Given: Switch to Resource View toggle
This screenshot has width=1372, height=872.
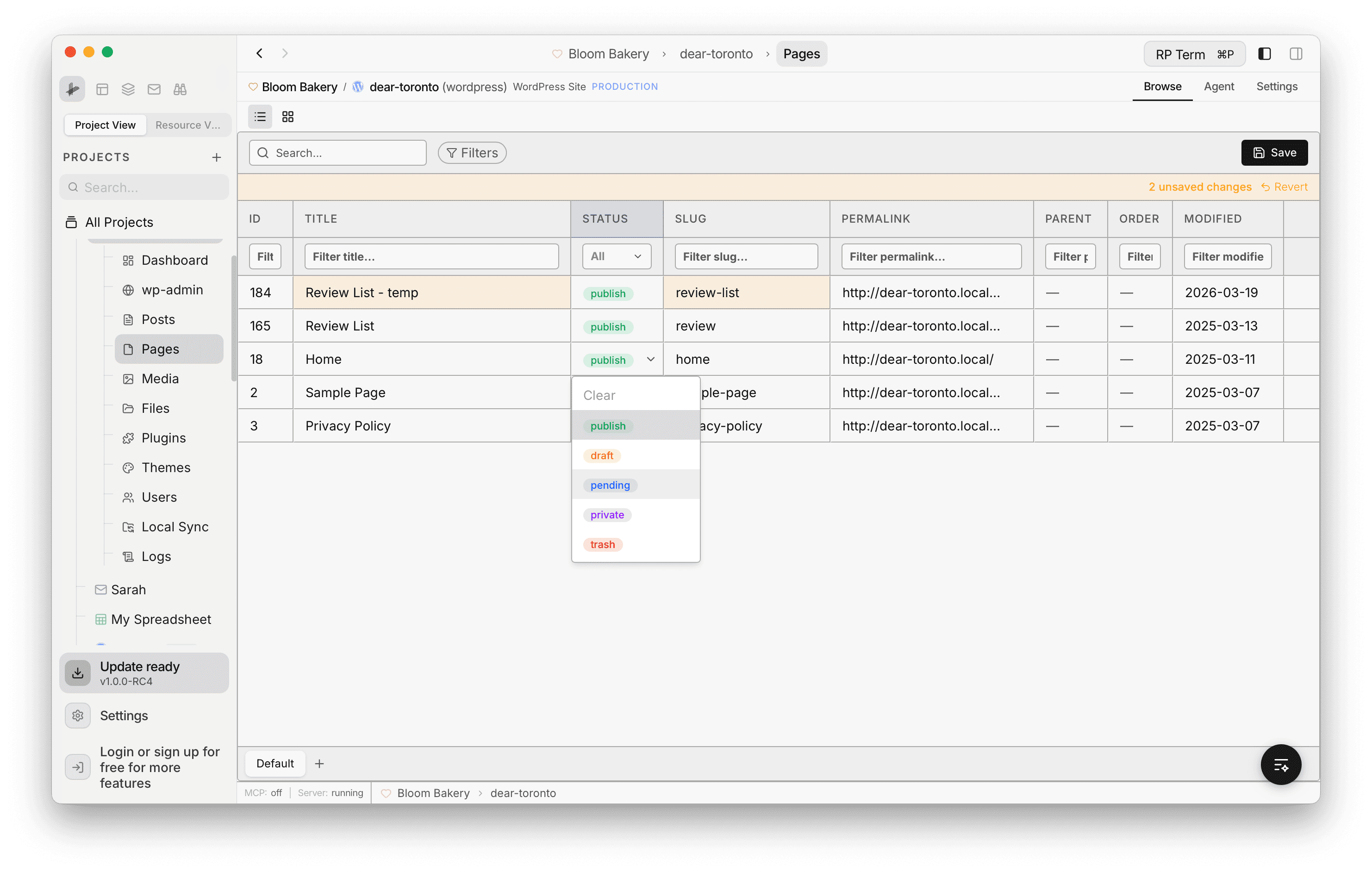Looking at the screenshot, I should pos(188,125).
